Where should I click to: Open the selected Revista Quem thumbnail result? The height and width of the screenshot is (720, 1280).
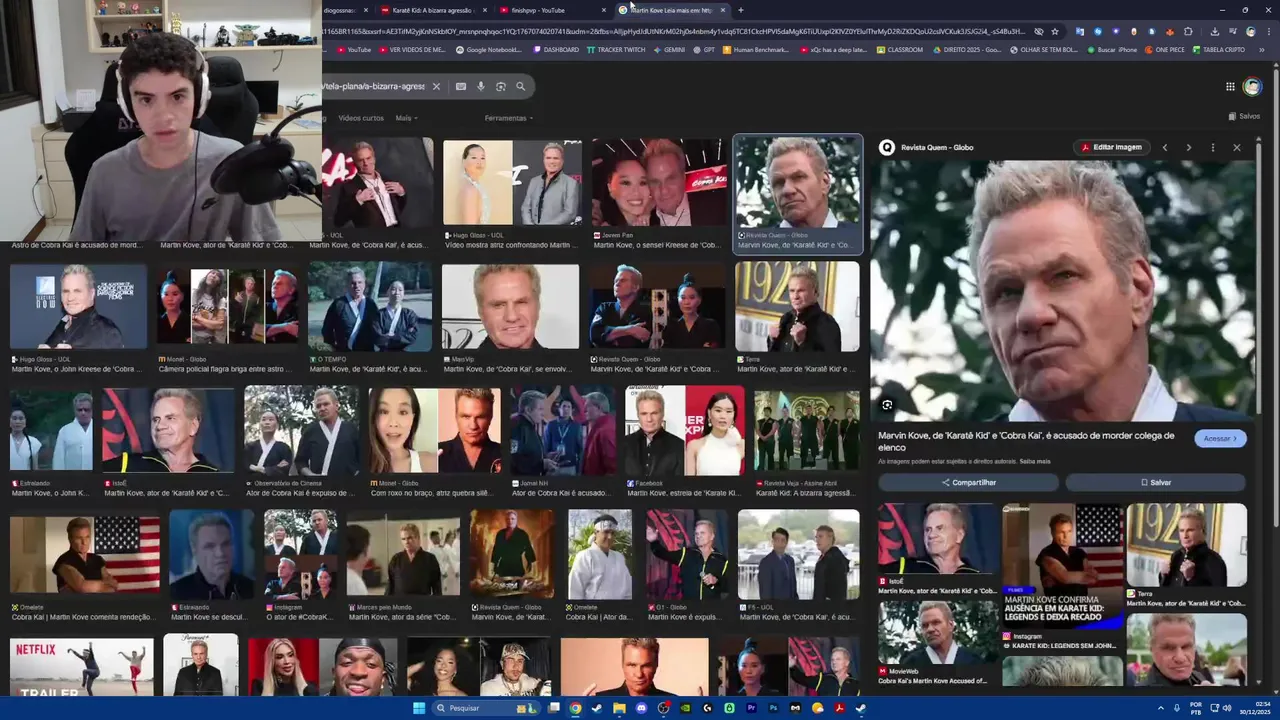pos(798,194)
